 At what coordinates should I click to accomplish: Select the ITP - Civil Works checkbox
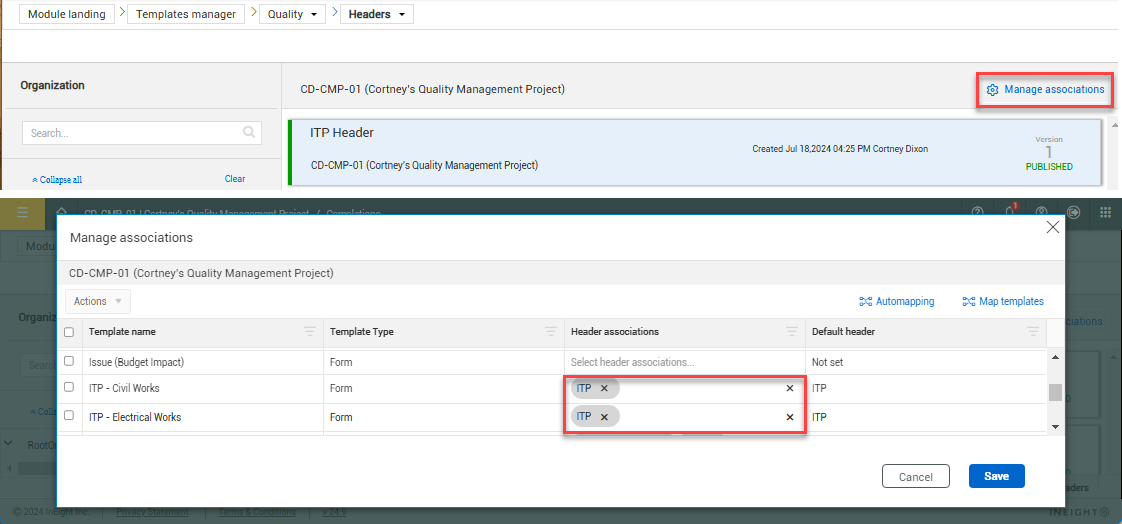(69, 387)
